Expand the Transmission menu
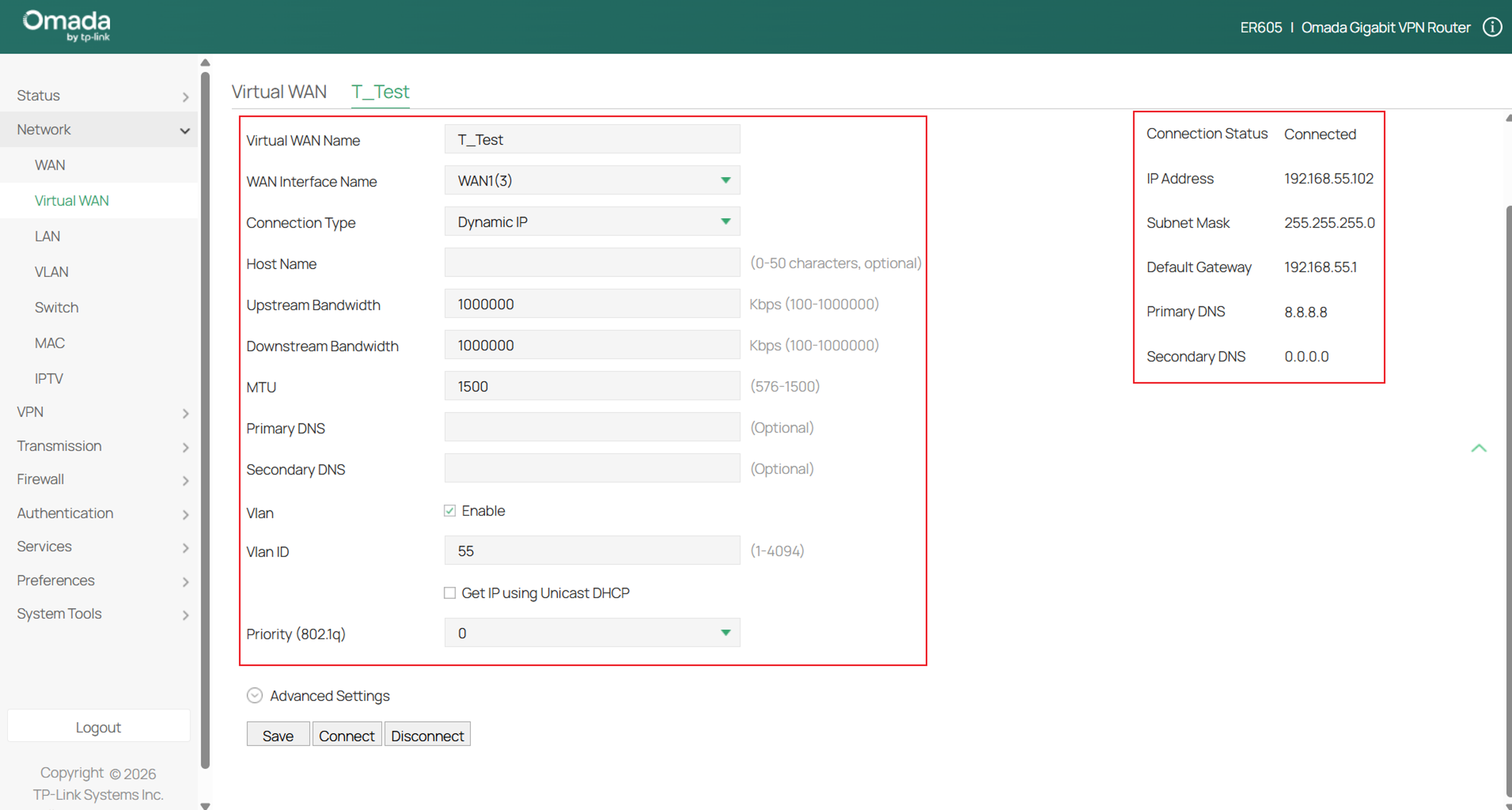Screen dimensions: 1512x810 coord(99,446)
